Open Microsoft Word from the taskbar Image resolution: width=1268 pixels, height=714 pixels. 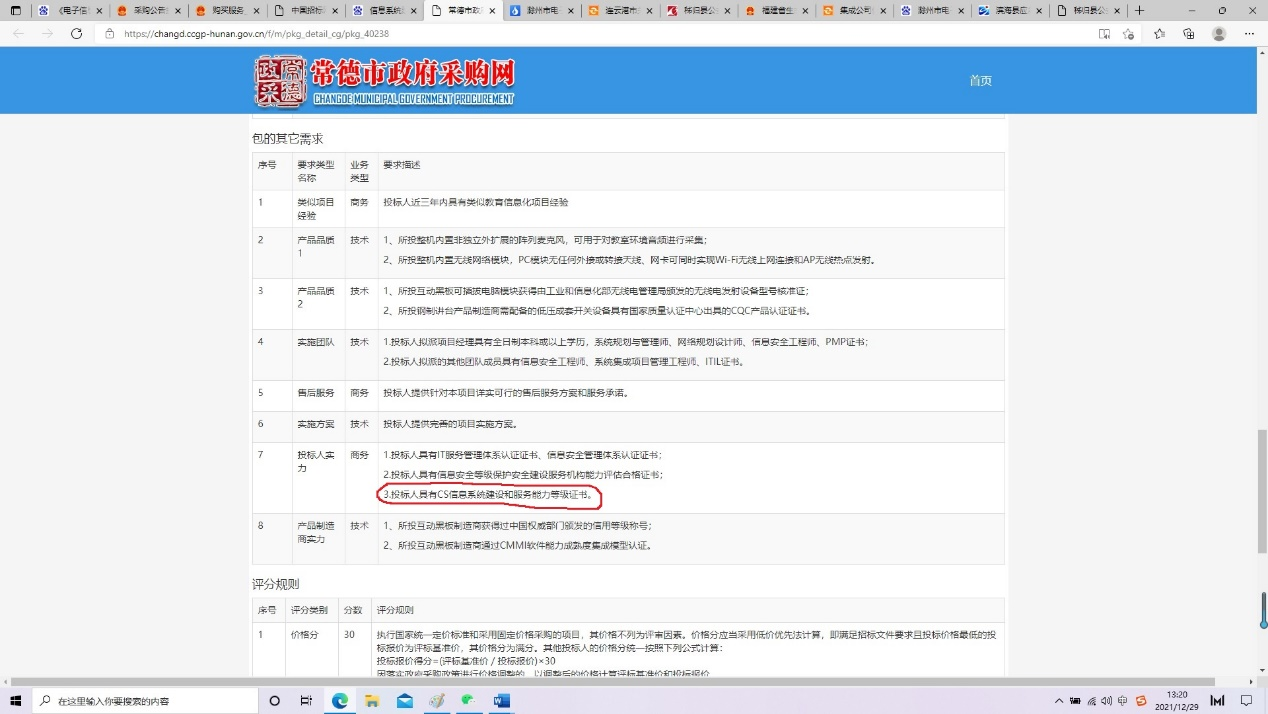[501, 701]
